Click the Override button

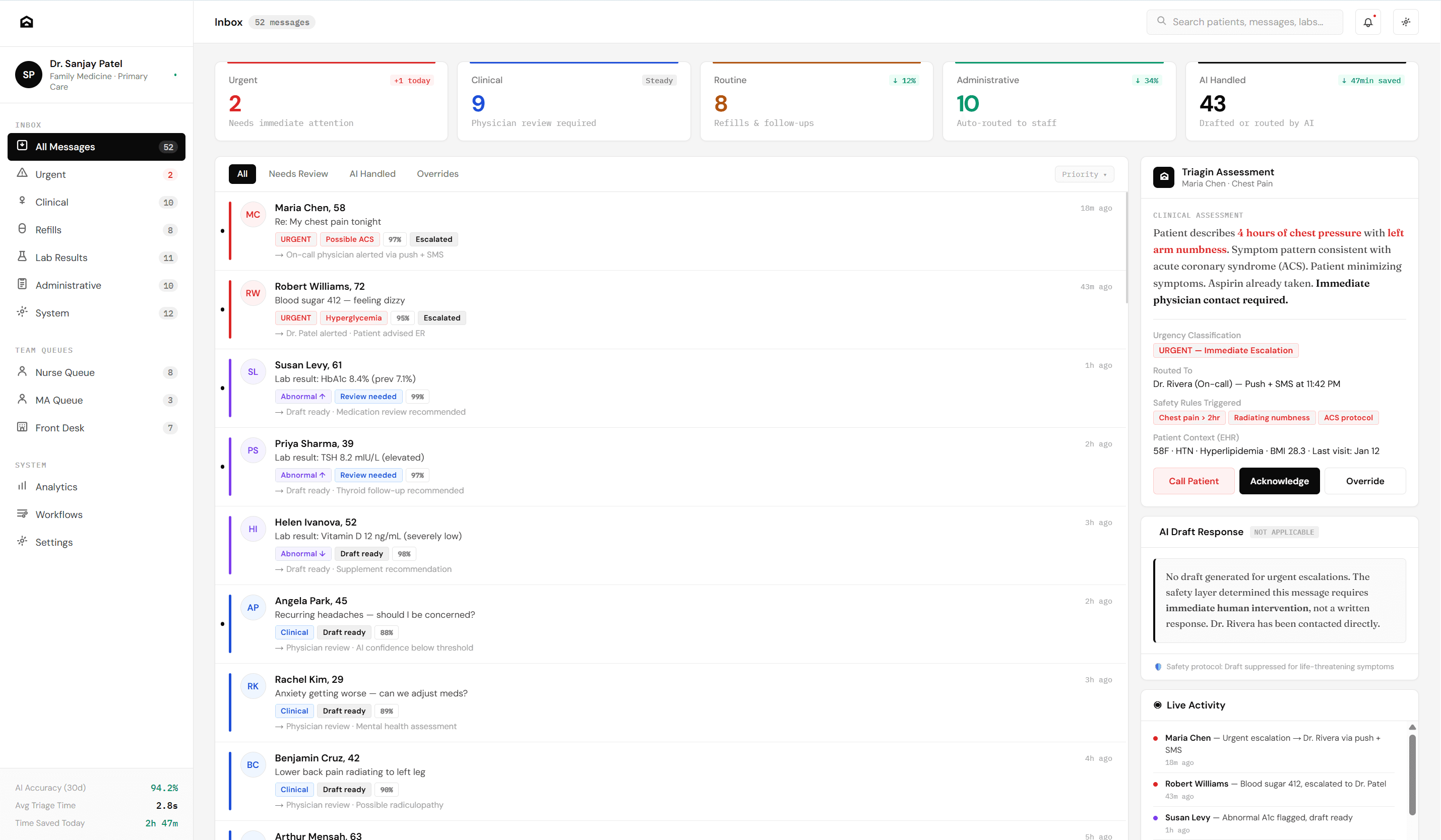coord(1364,481)
